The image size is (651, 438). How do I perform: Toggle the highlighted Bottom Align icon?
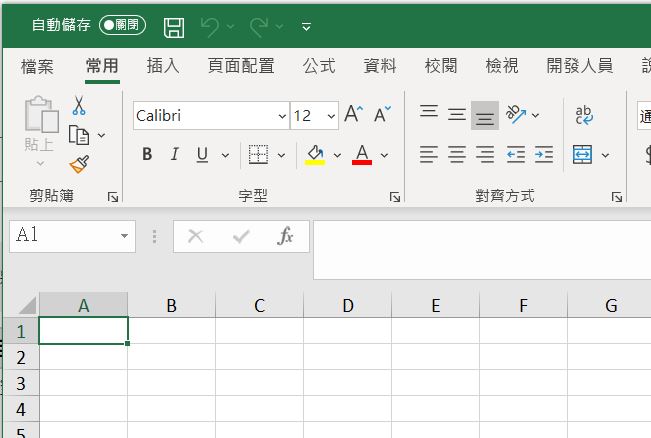click(x=485, y=115)
